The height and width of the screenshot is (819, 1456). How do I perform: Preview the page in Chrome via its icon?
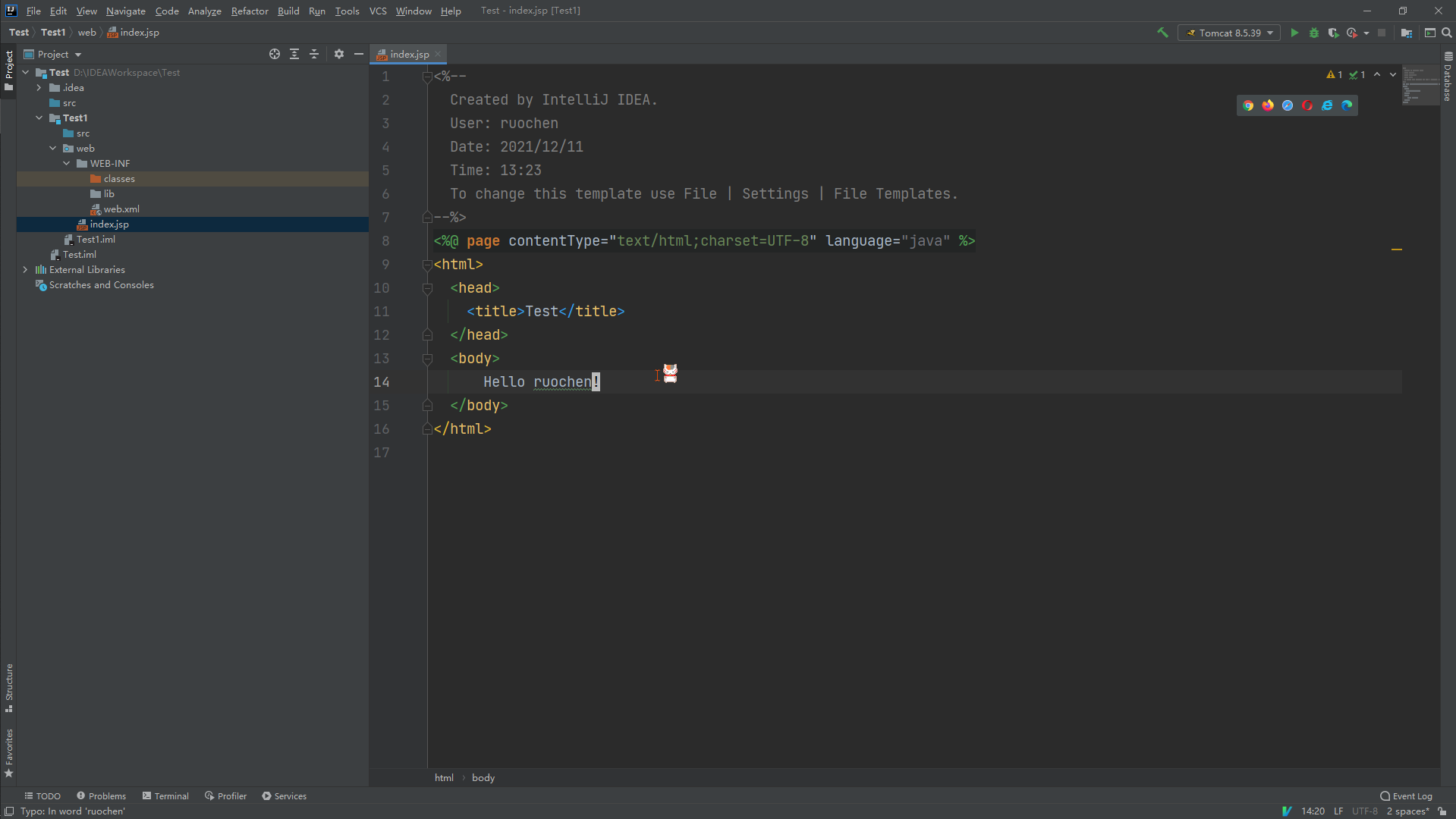tap(1248, 105)
